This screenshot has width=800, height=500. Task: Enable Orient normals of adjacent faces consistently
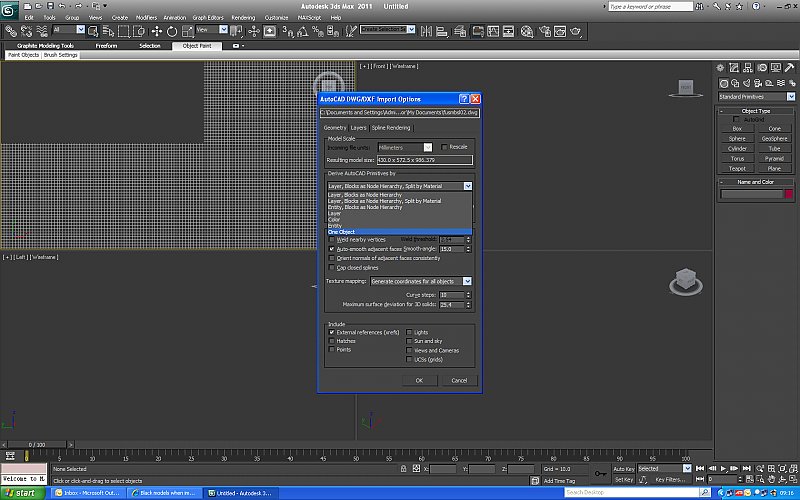coord(332,258)
